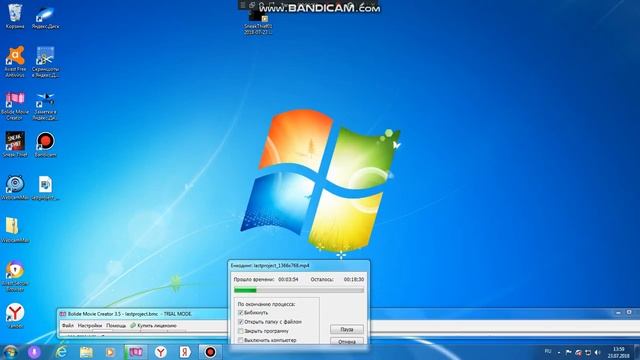Launch the WebcamMax desktop shortcut

(x=15, y=188)
